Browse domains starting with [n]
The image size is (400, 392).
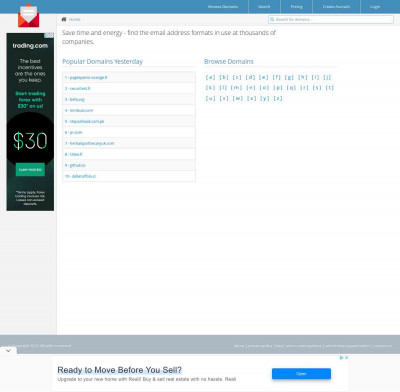click(251, 88)
